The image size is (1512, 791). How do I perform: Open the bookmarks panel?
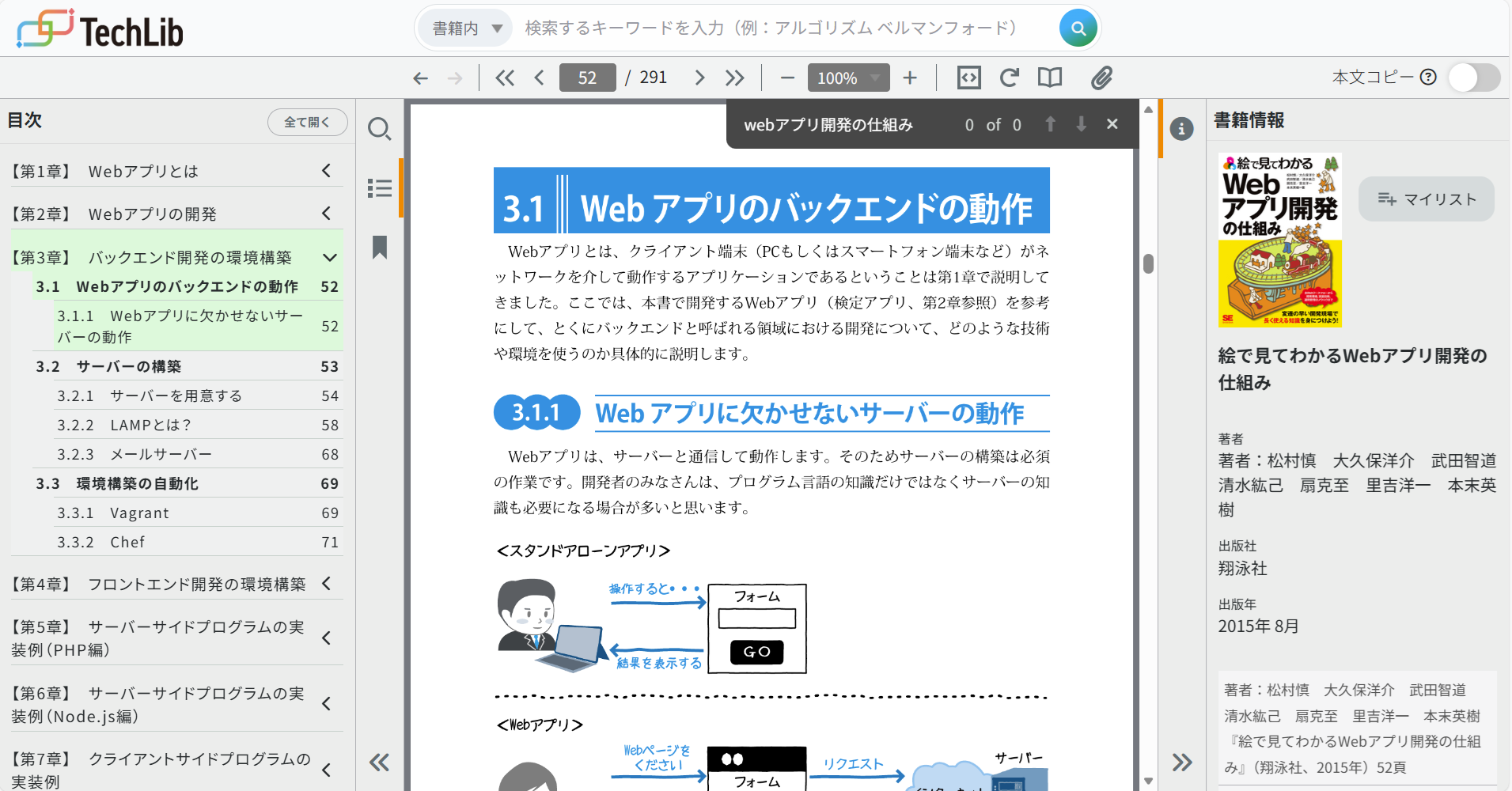pyautogui.click(x=380, y=248)
